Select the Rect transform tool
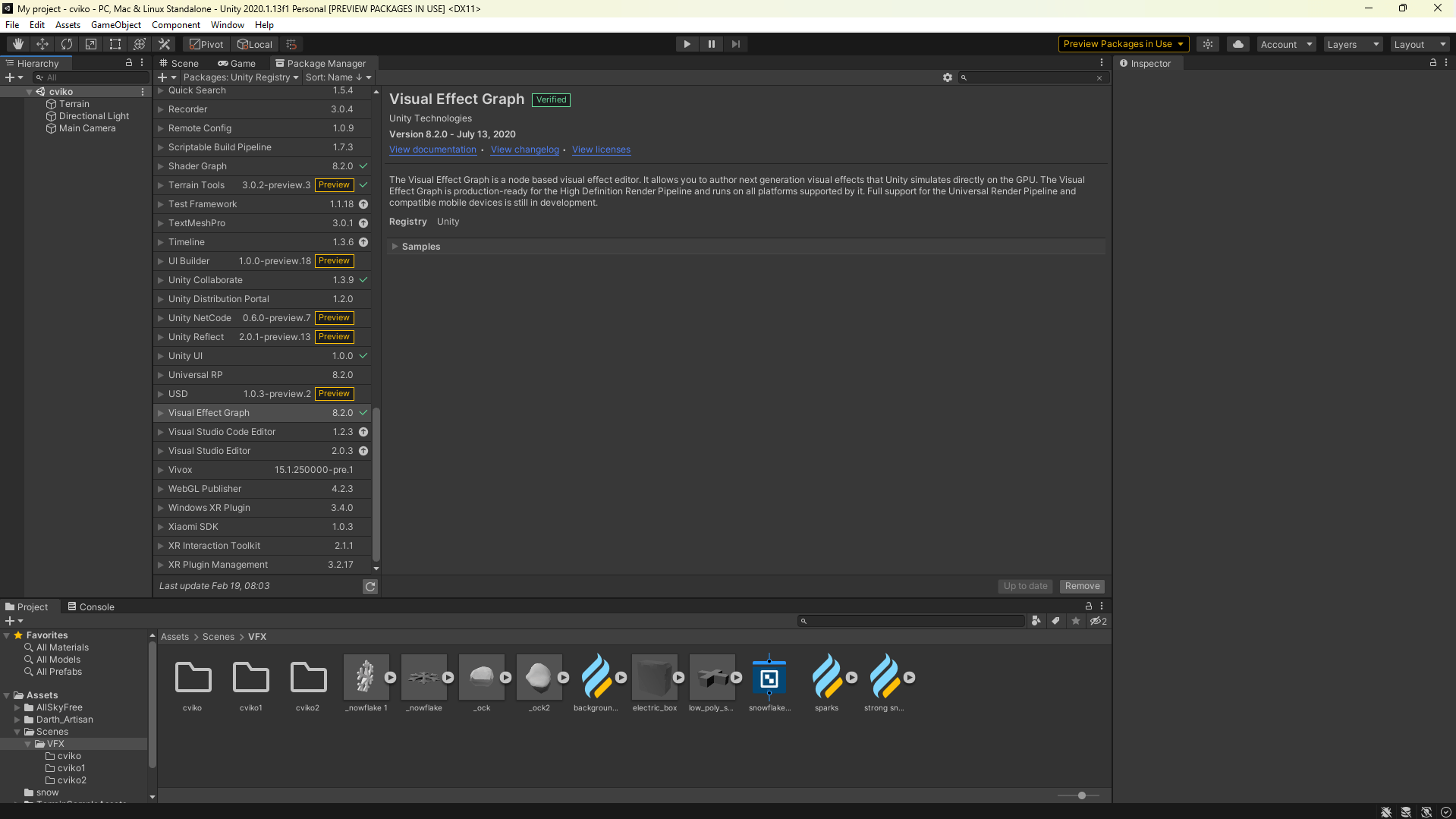1456x819 pixels. pos(115,44)
